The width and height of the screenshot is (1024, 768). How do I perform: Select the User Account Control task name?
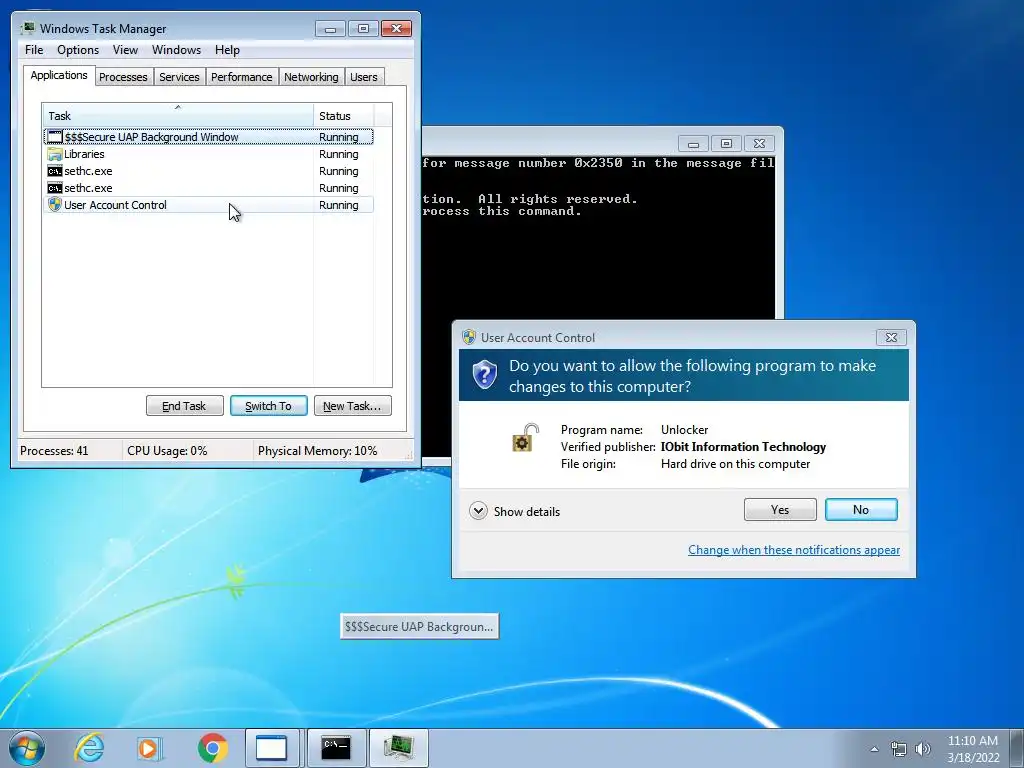pos(116,205)
